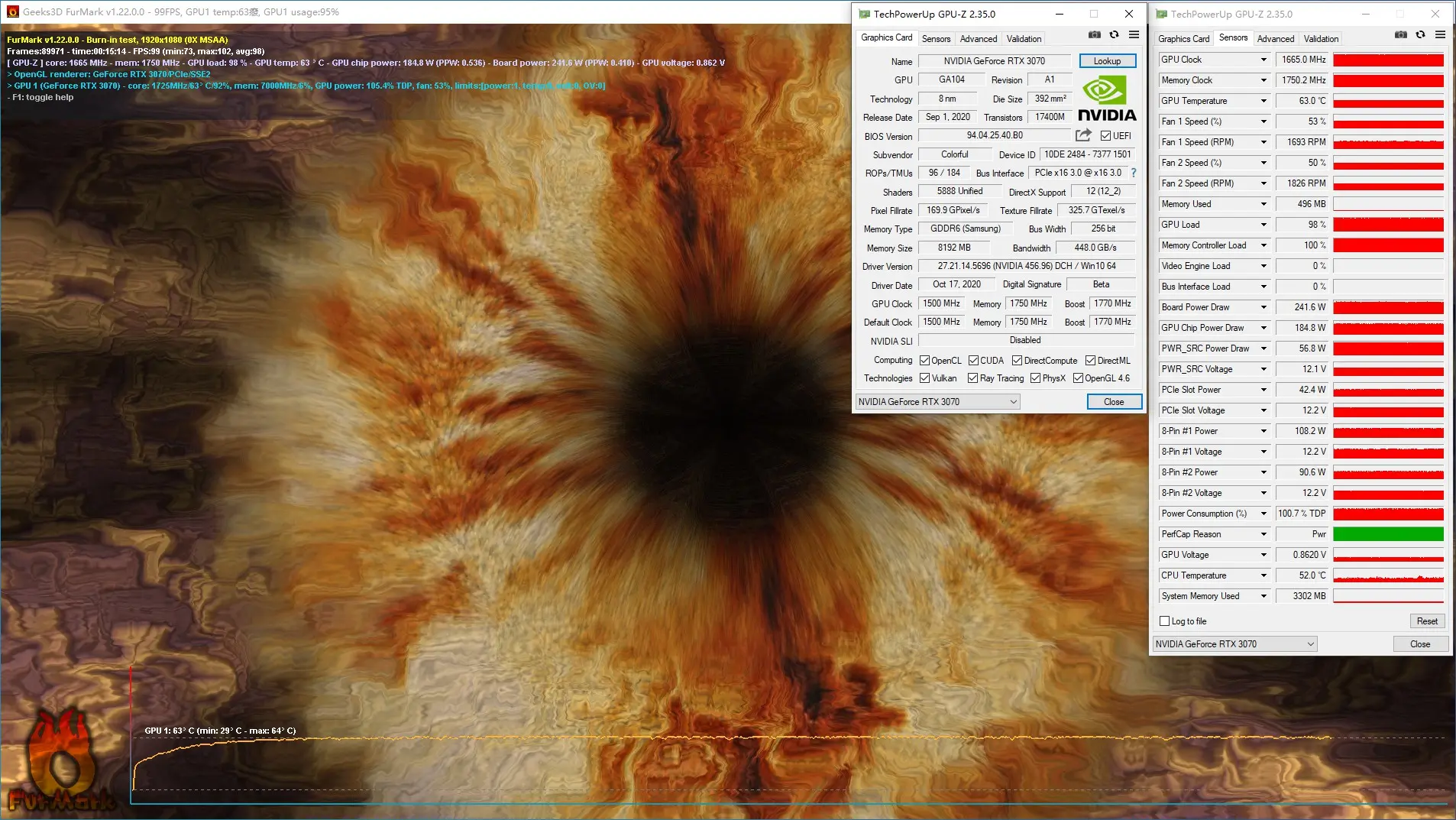Open Fan 2 Speed (RPM) dropdown
Screen dimensions: 1456x820
(1263, 183)
